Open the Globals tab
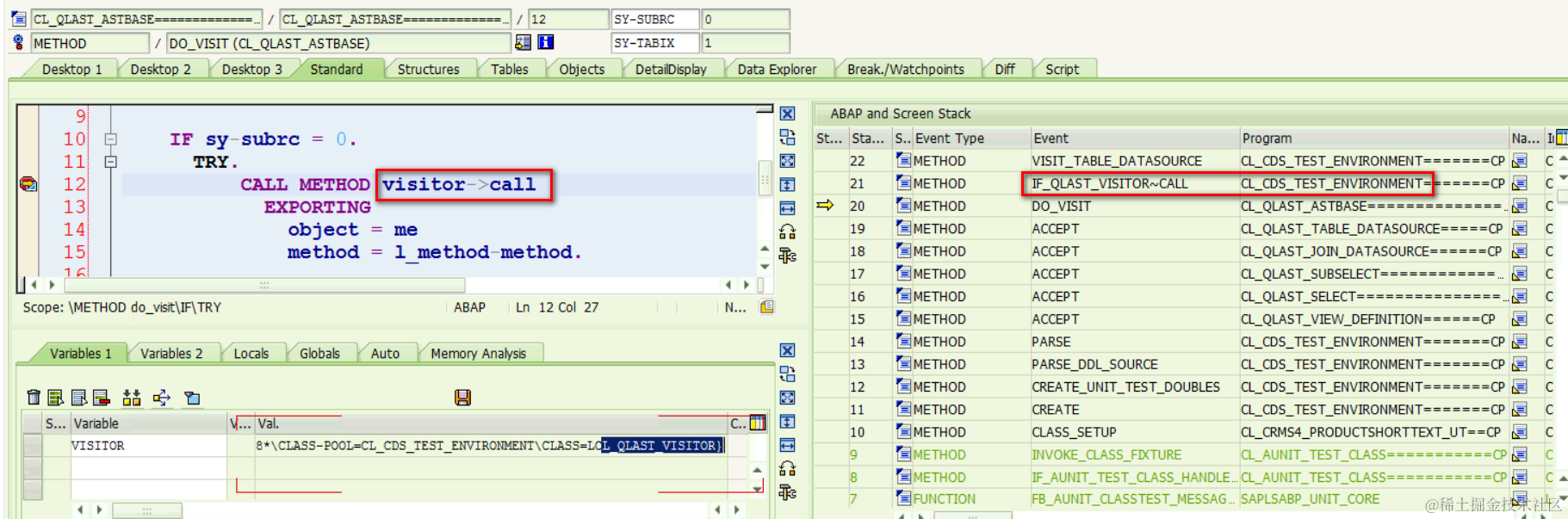The height and width of the screenshot is (519, 1568). click(319, 353)
